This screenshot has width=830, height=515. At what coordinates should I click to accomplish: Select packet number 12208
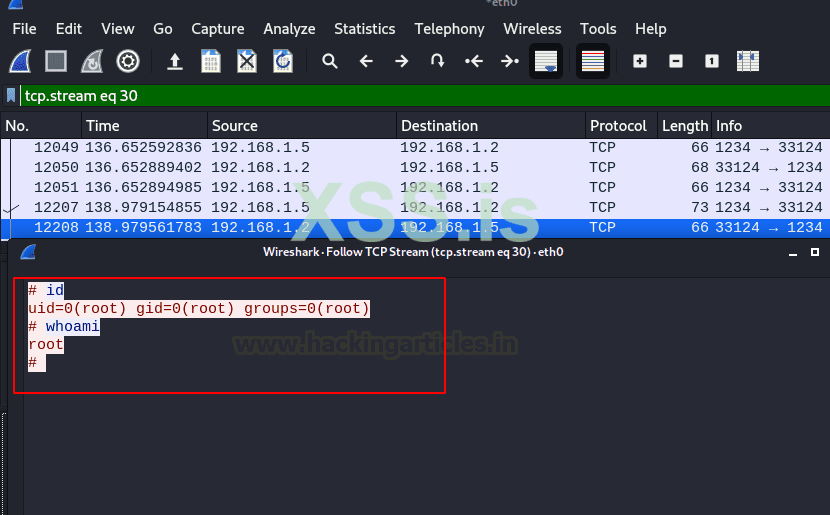416,228
